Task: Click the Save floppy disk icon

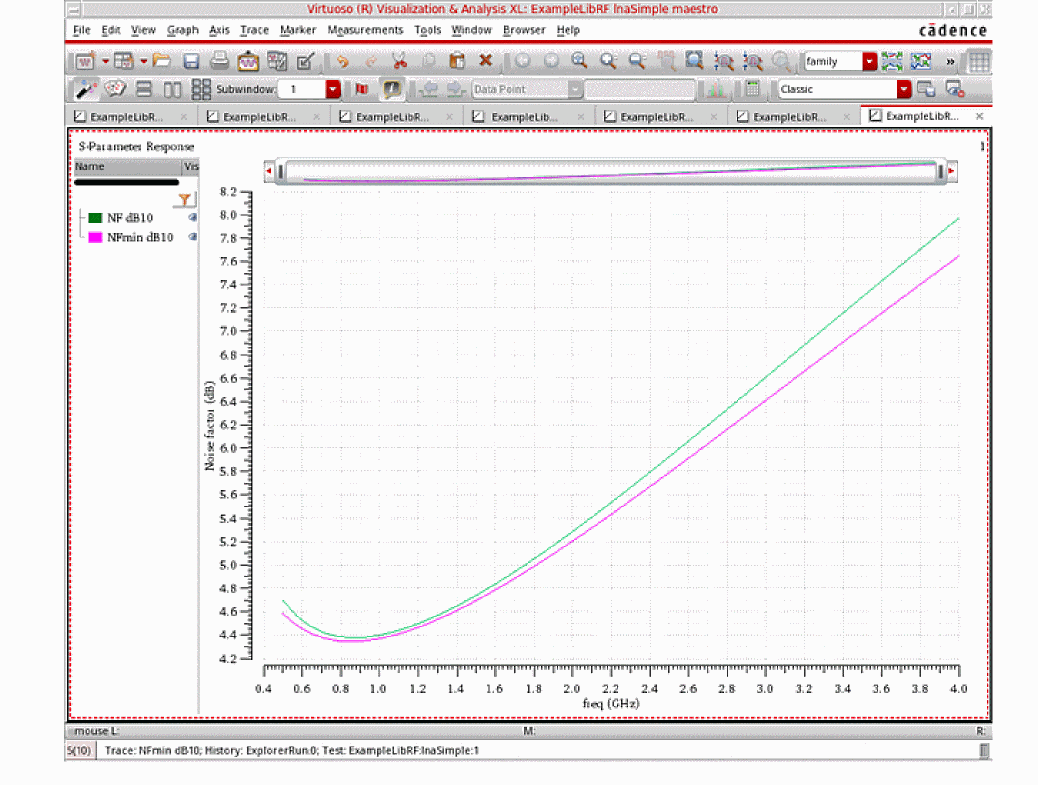Action: pyautogui.click(x=192, y=61)
